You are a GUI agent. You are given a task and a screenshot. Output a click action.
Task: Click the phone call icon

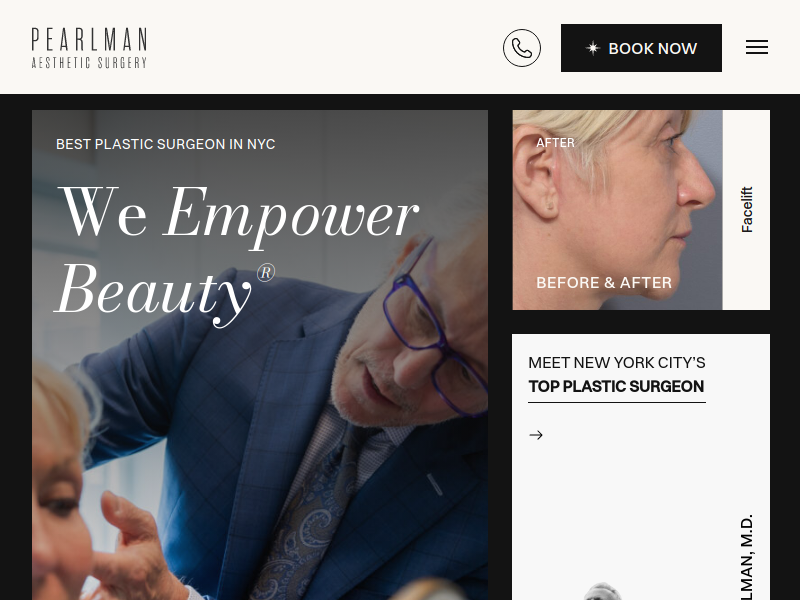pyautogui.click(x=521, y=48)
